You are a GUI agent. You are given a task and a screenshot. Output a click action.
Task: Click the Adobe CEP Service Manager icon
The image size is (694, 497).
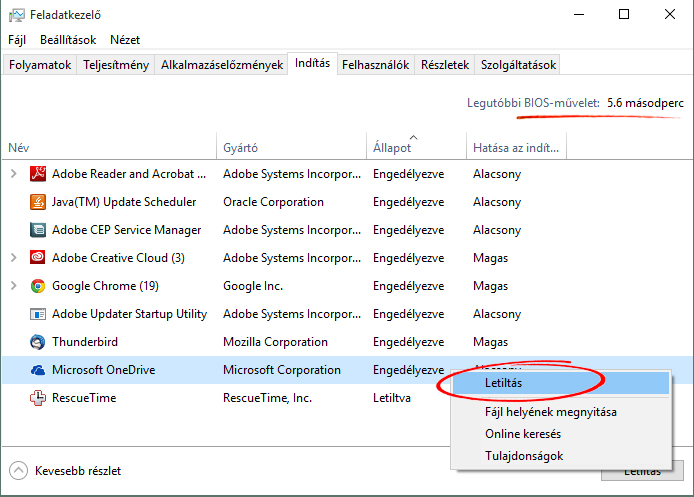(38, 230)
